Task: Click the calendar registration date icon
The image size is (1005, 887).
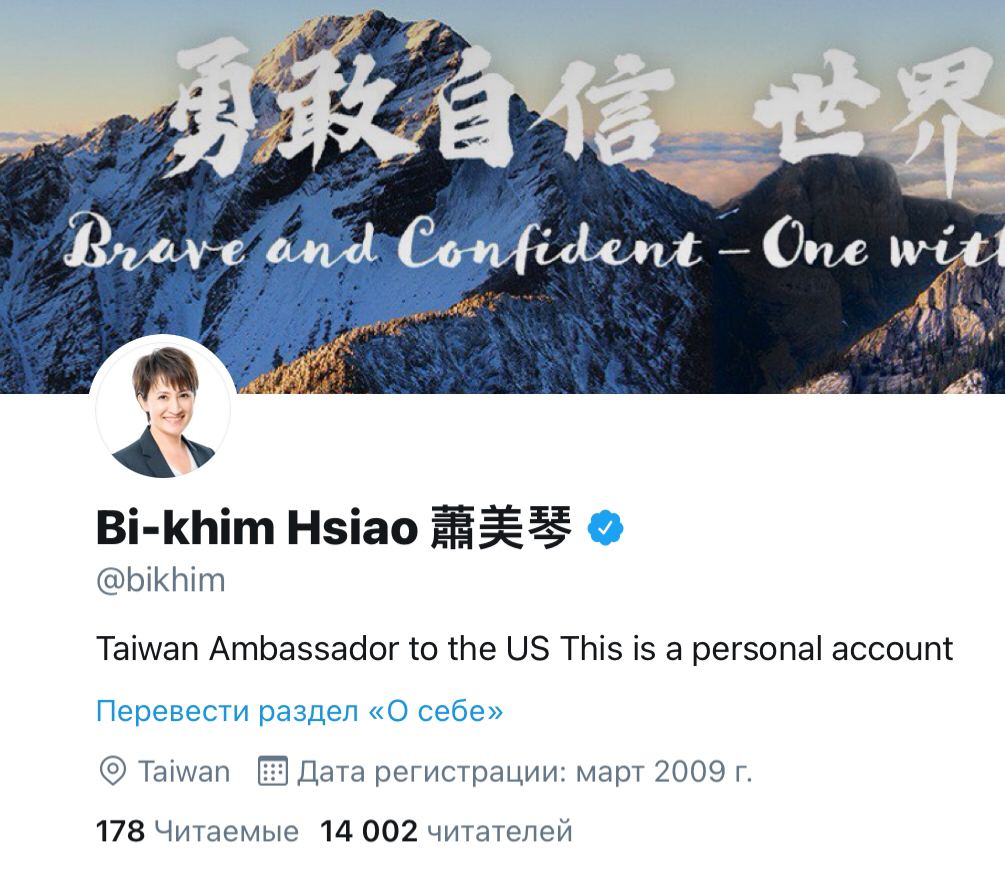Action: point(272,771)
